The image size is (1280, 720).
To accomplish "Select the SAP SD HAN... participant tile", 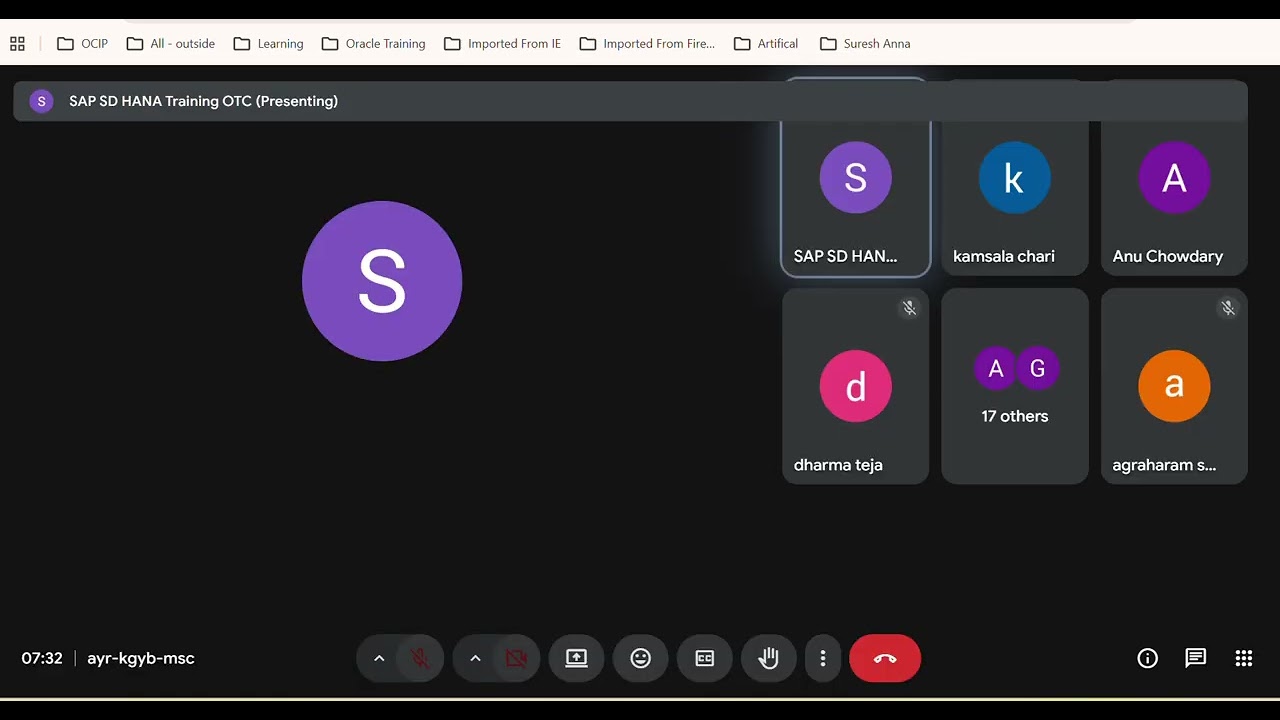I will point(855,178).
